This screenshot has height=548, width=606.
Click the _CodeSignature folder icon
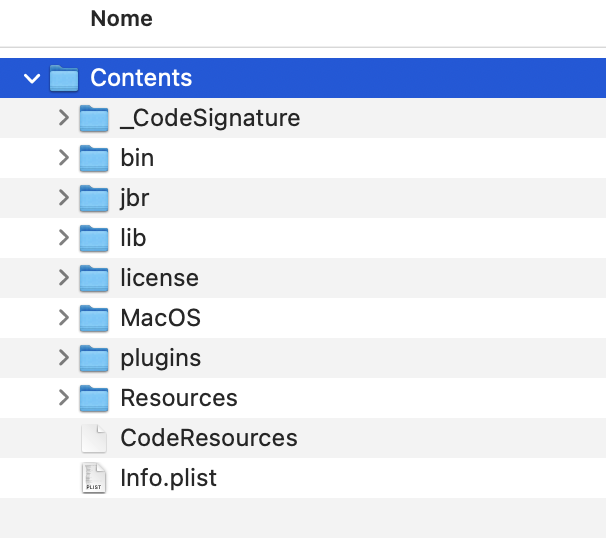[x=93, y=118]
